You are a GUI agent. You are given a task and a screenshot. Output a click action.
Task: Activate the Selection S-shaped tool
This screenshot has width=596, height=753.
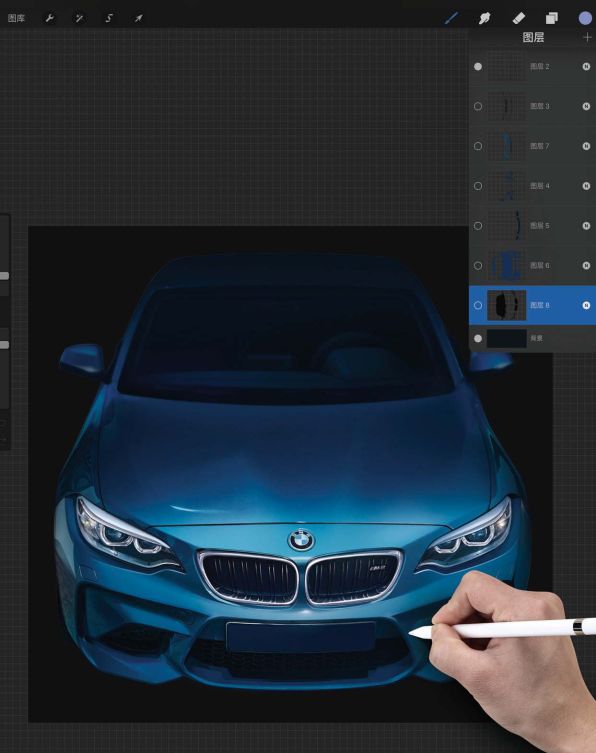coord(109,18)
